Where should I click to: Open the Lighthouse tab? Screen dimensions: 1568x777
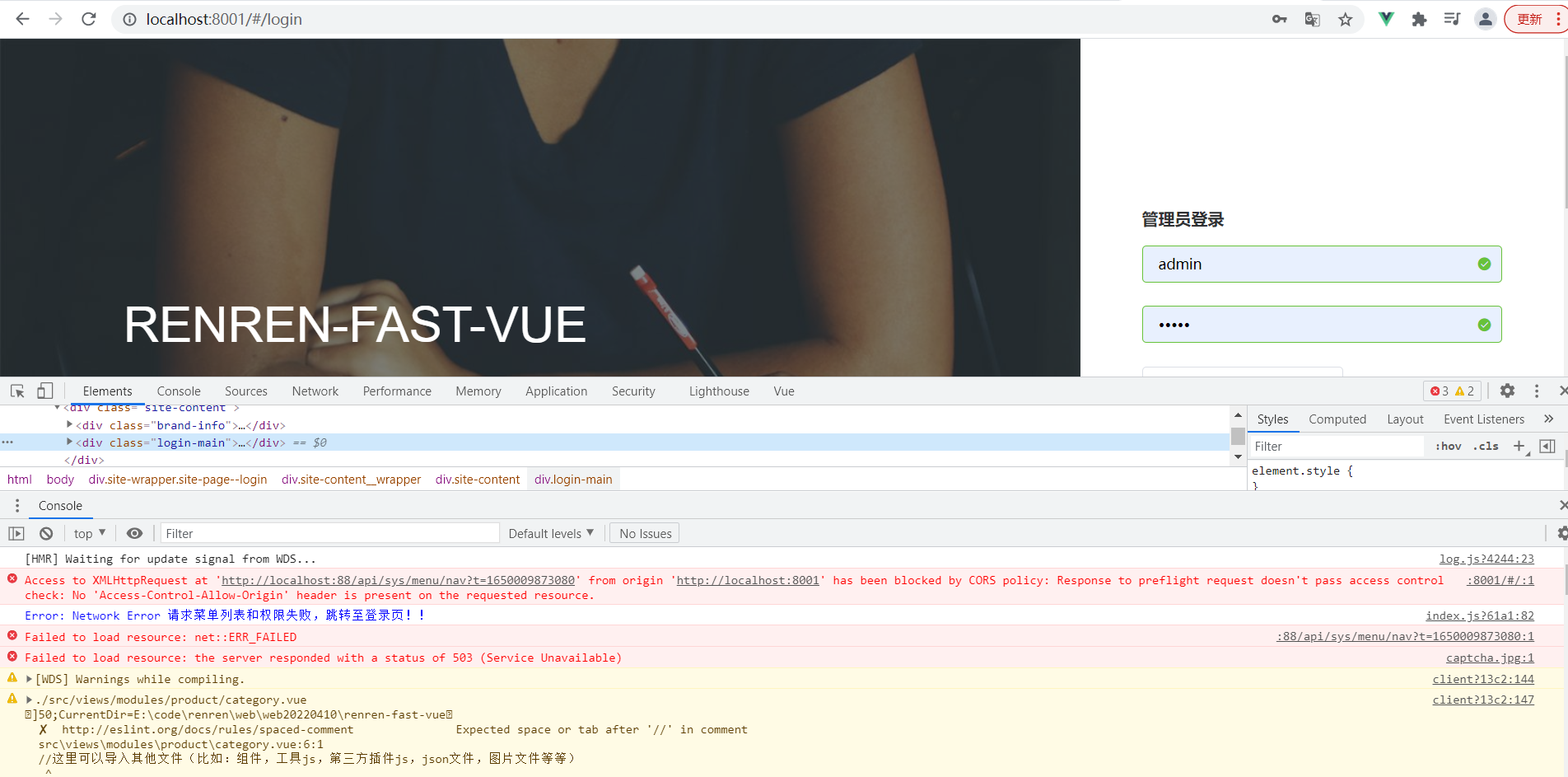pyautogui.click(x=719, y=391)
